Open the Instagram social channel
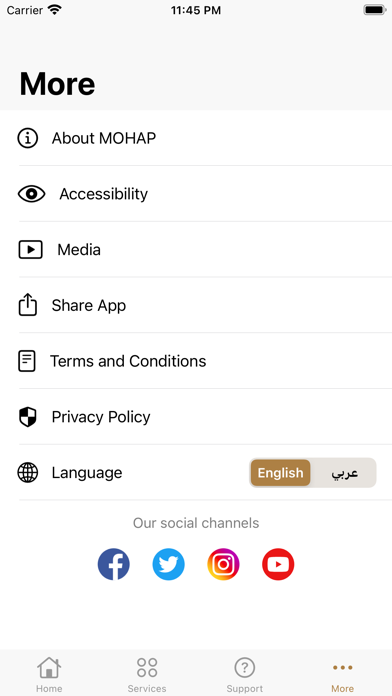Image resolution: width=392 pixels, height=696 pixels. pos(223,564)
